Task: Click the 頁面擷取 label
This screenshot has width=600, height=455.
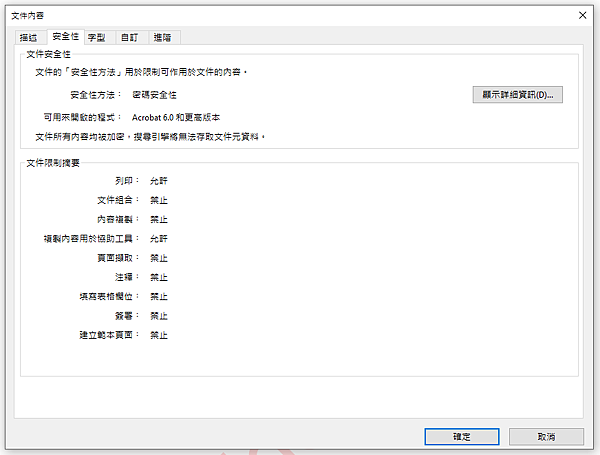Action: [x=118, y=258]
